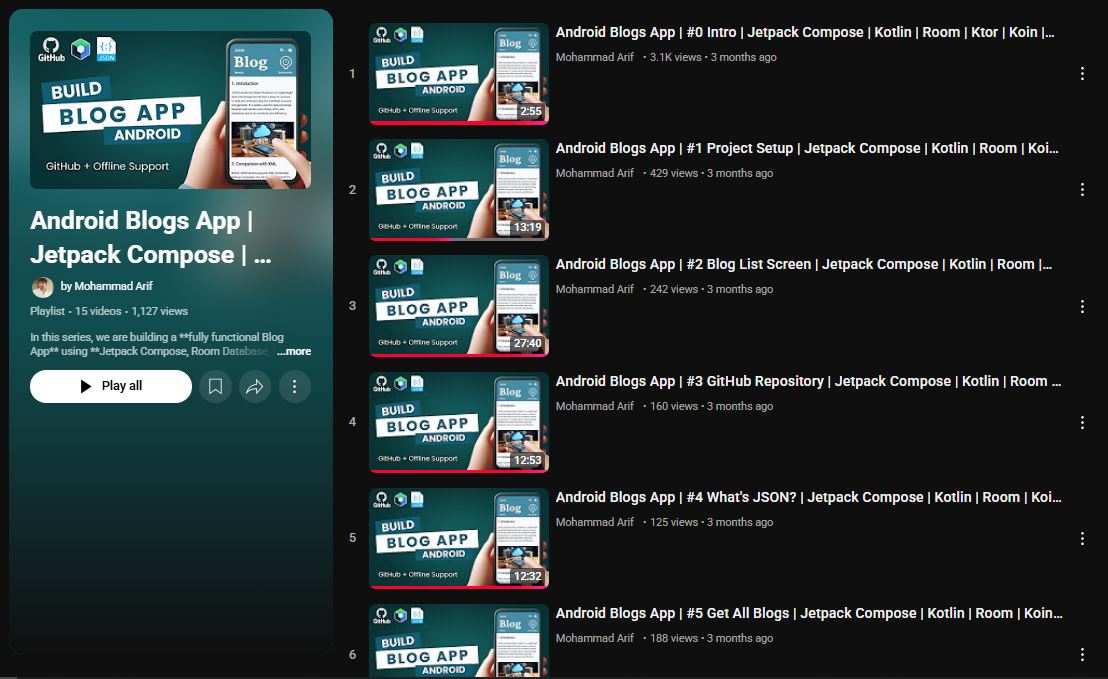Open action menu for #4 What's JSON video
Viewport: 1108px width, 679px height.
(1082, 538)
